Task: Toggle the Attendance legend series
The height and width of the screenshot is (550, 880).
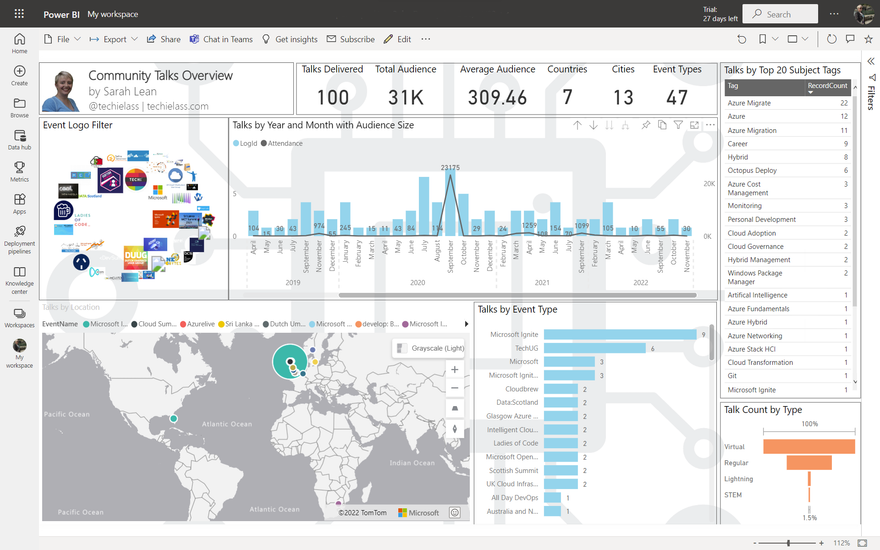Action: [x=281, y=143]
